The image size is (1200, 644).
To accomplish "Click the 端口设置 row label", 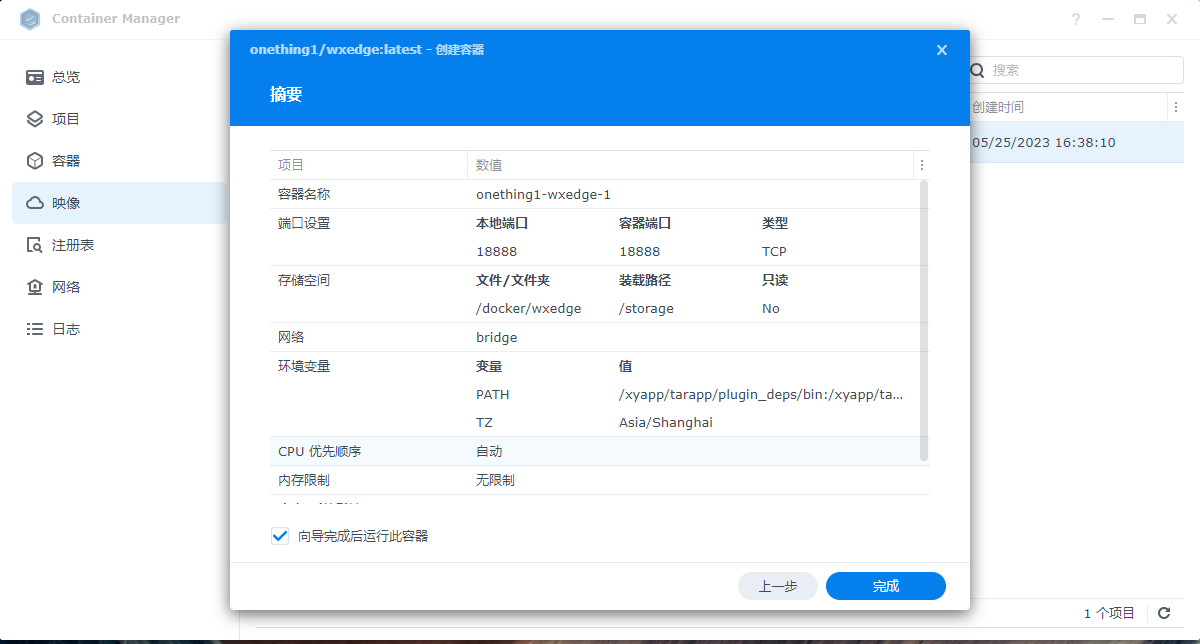I will pyautogui.click(x=304, y=223).
